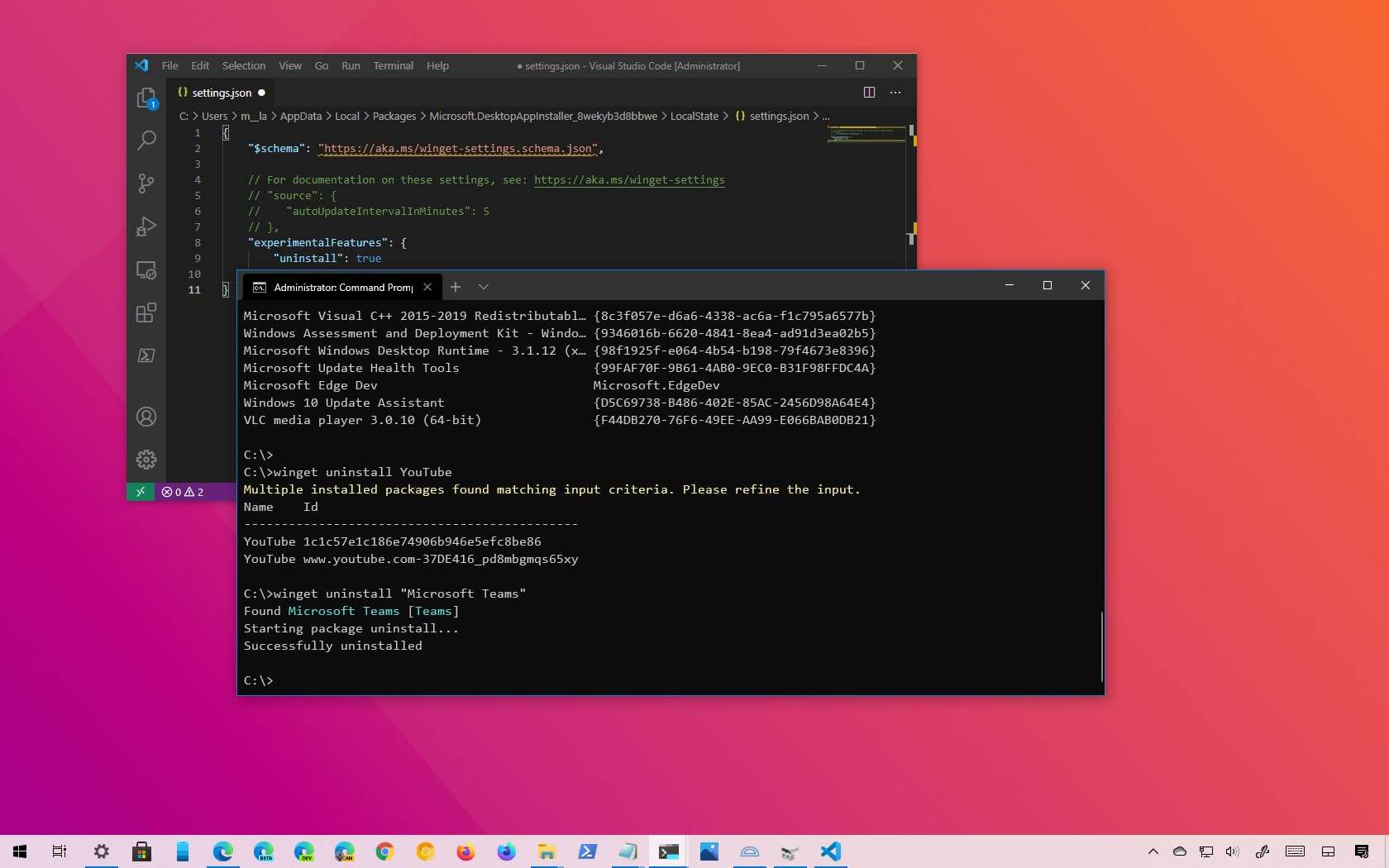
Task: Open a new Command Prompt tab with plus button
Action: point(456,287)
